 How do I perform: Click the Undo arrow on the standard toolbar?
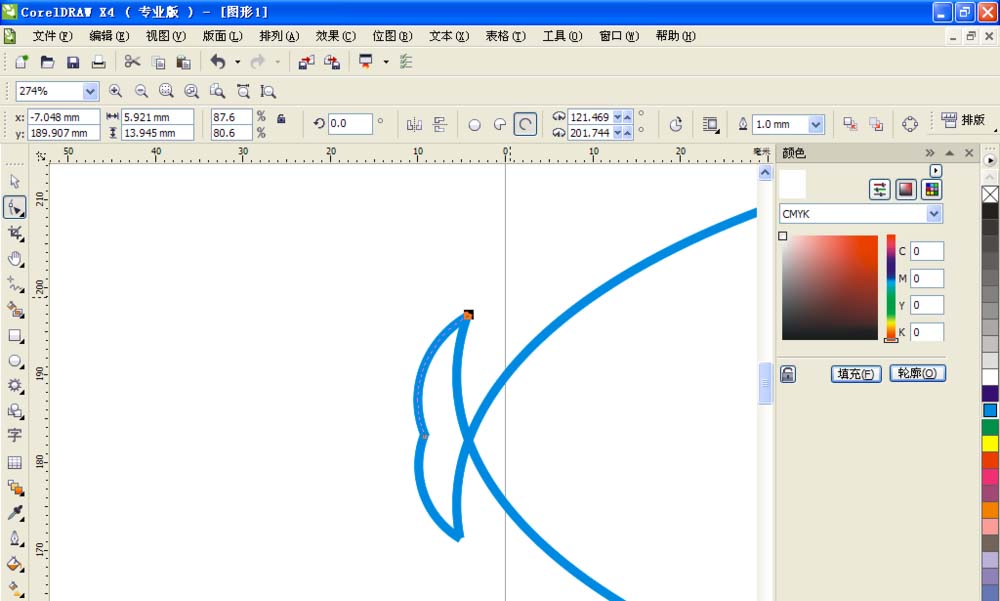[x=218, y=61]
